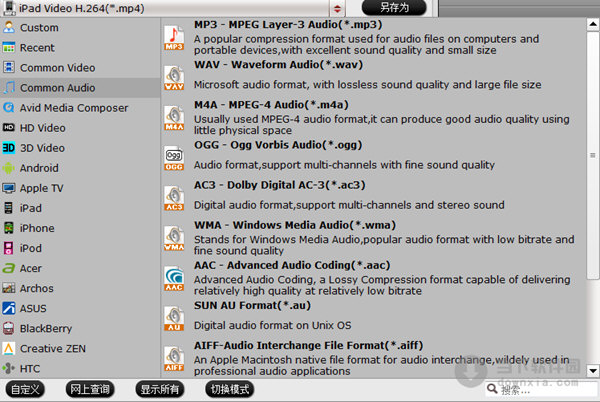This screenshot has height=402, width=600.
Task: Click the AIFF format icon
Action: pos(174,359)
